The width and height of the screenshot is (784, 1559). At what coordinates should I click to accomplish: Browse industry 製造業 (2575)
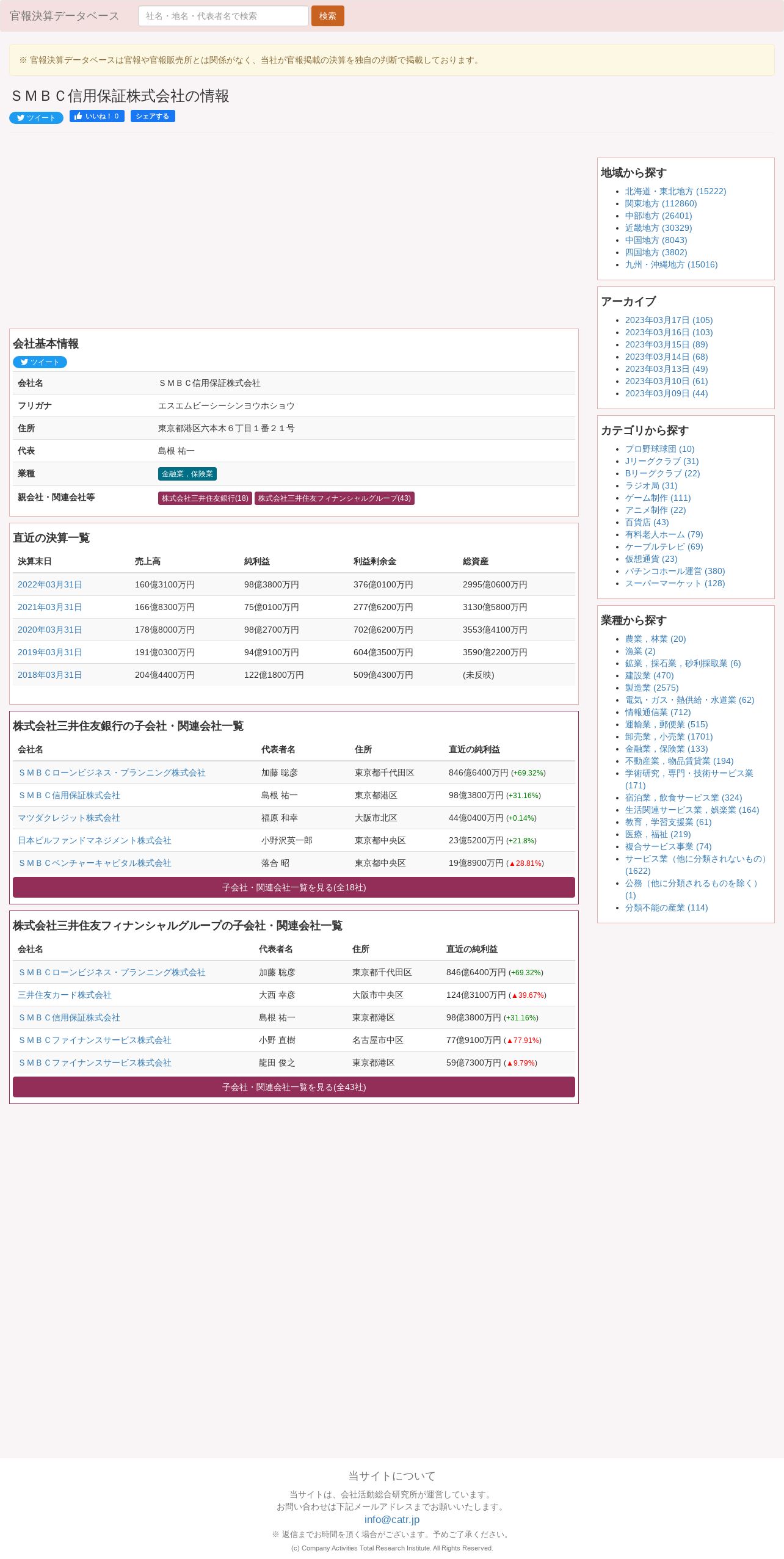pos(652,688)
